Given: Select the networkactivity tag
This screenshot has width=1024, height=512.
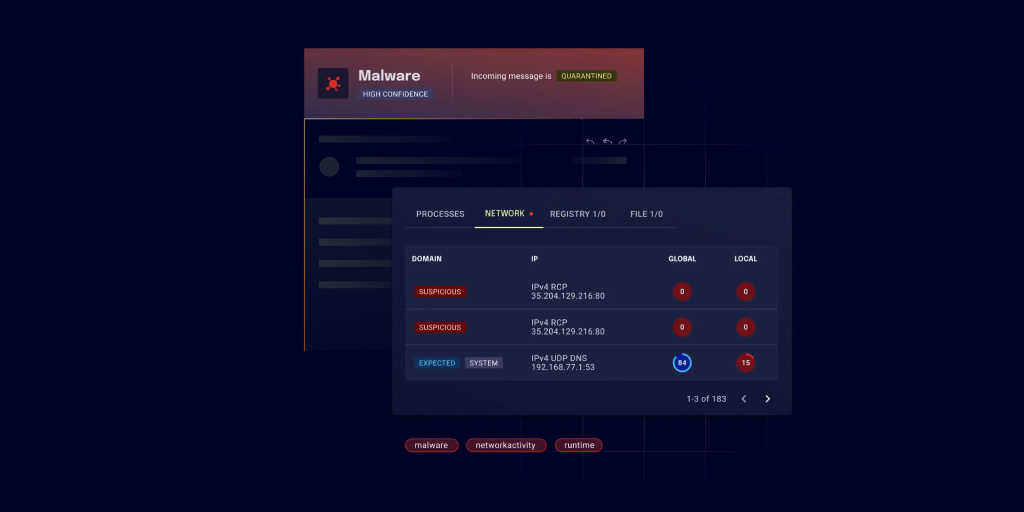Looking at the screenshot, I should coord(506,445).
